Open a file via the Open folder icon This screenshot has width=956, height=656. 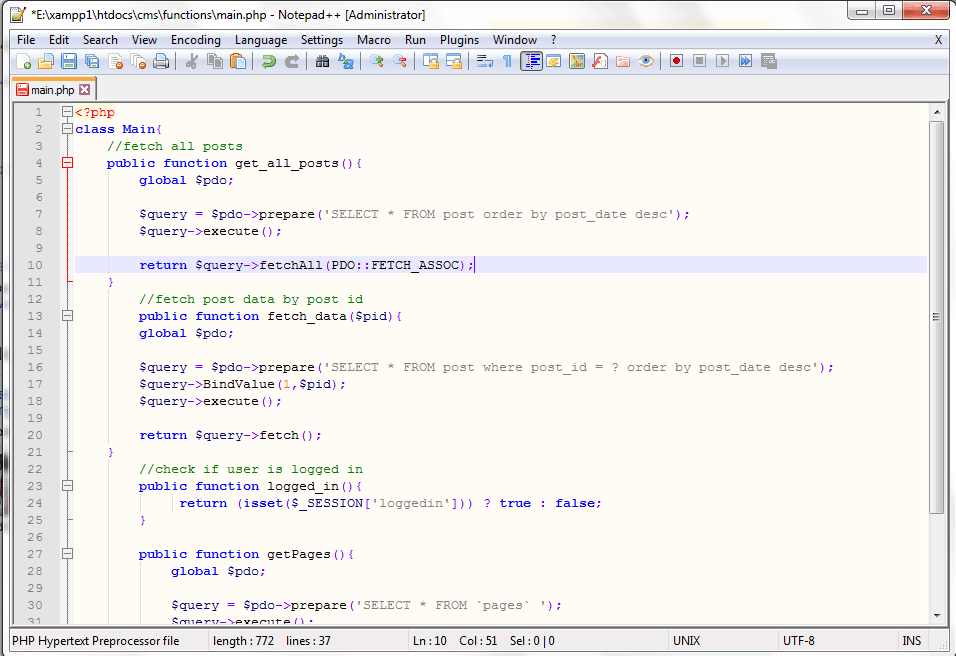[46, 61]
